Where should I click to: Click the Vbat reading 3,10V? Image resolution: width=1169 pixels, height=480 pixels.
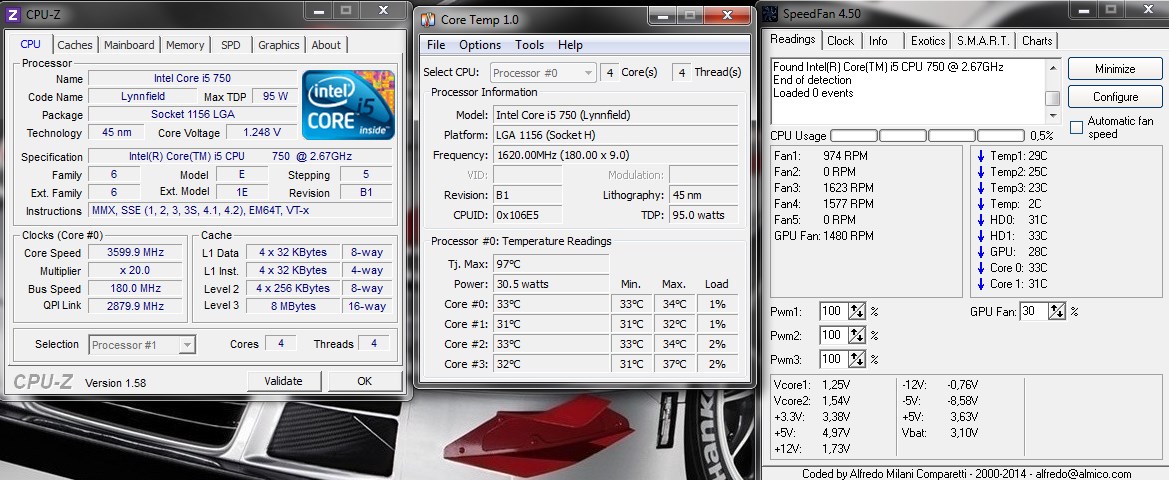click(x=962, y=433)
